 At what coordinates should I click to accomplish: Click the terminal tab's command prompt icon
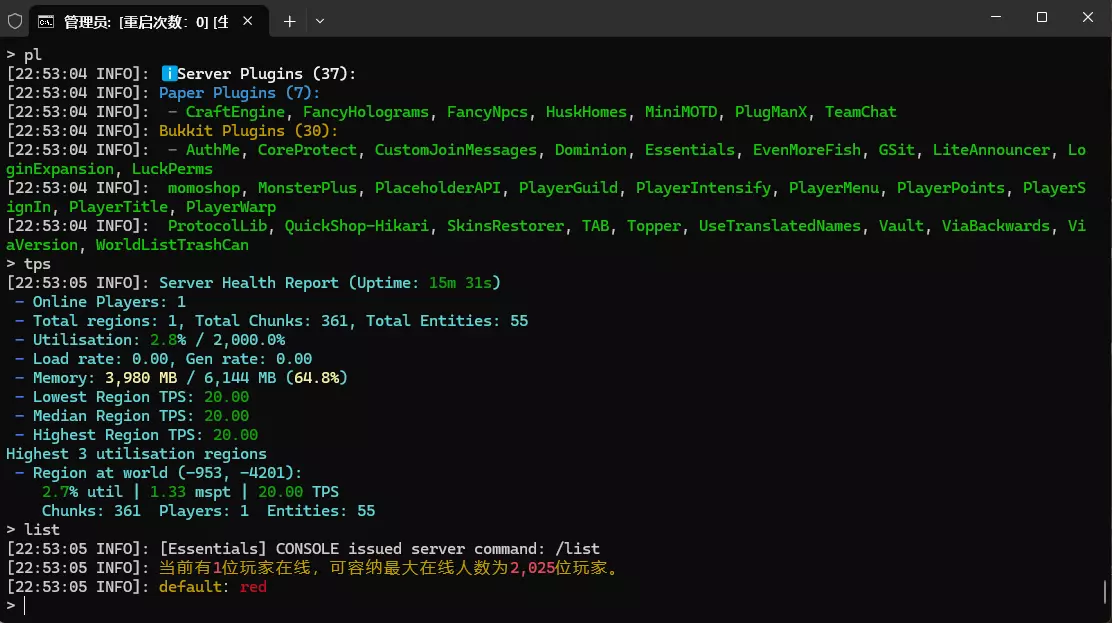click(46, 22)
